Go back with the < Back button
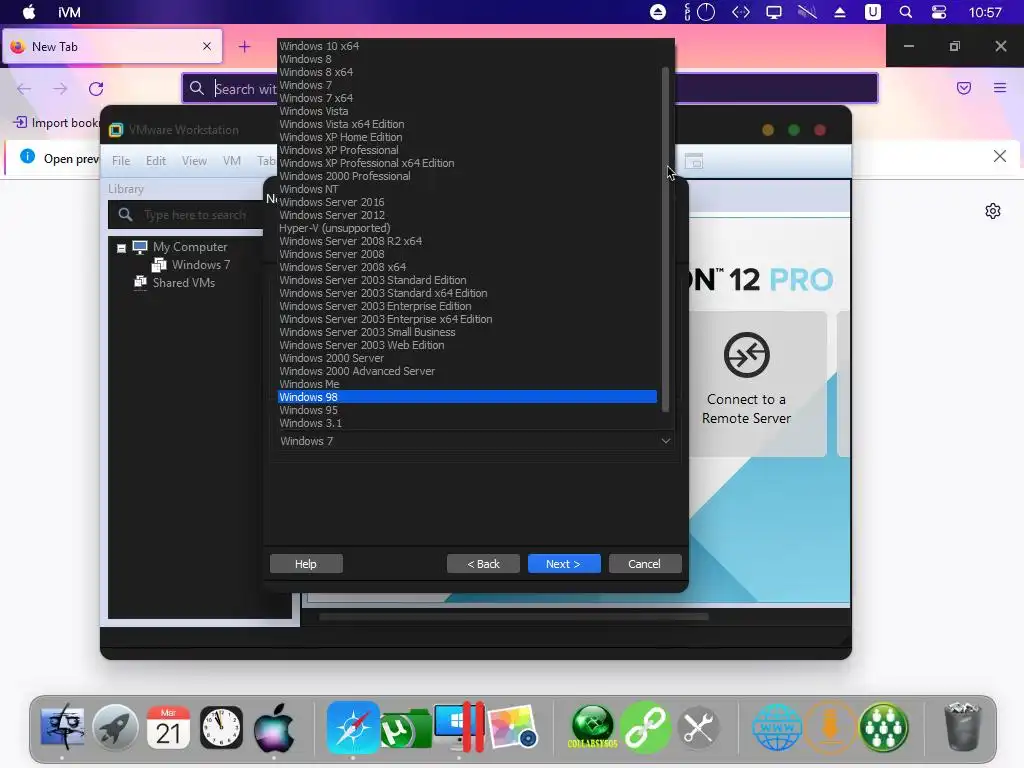Image resolution: width=1024 pixels, height=768 pixels. tap(483, 564)
